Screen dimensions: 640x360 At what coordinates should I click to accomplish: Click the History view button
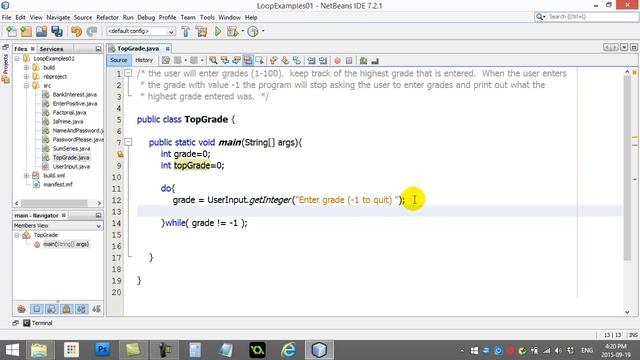point(144,60)
